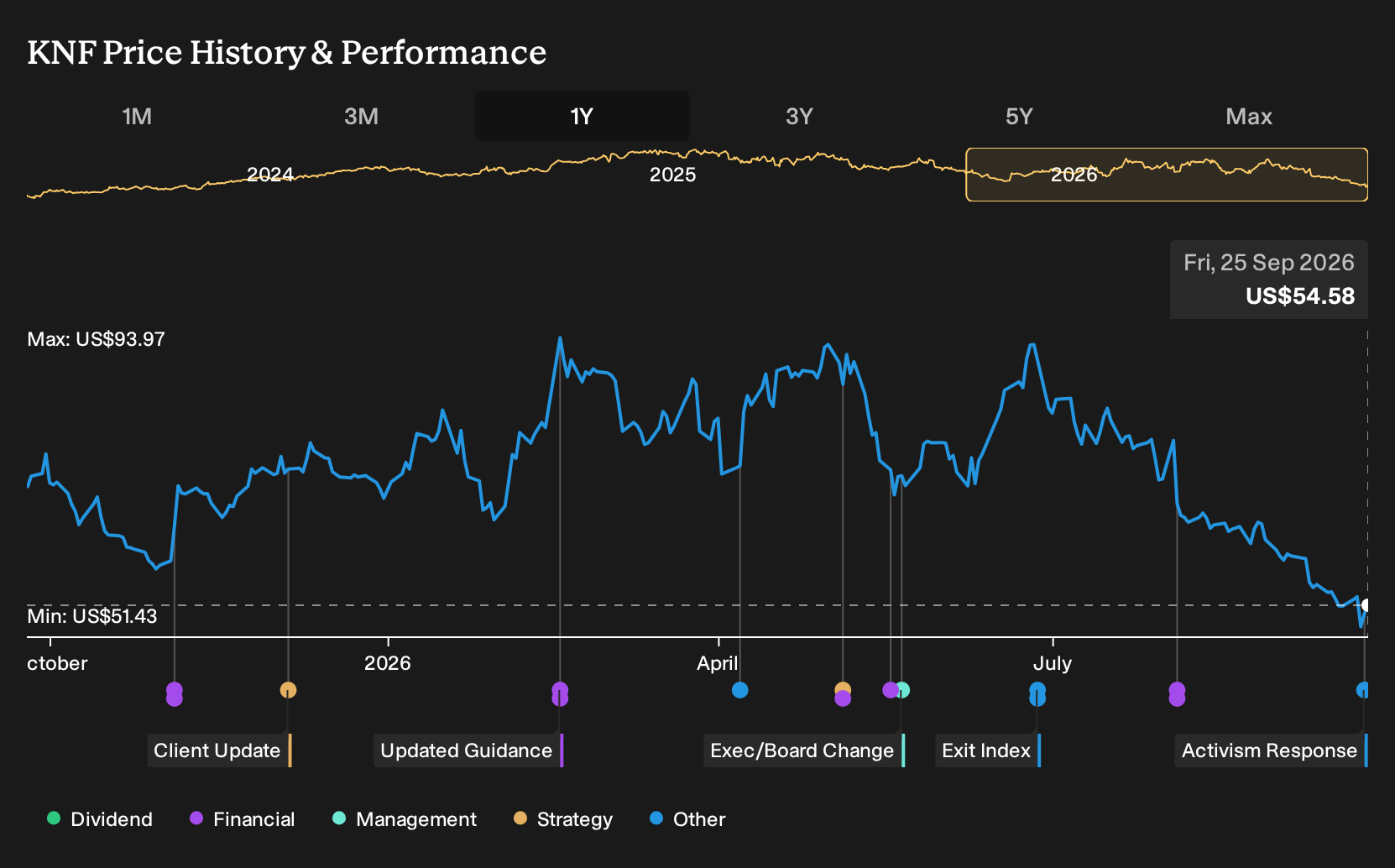Click the KNF Price History & Performance heading

(x=287, y=53)
